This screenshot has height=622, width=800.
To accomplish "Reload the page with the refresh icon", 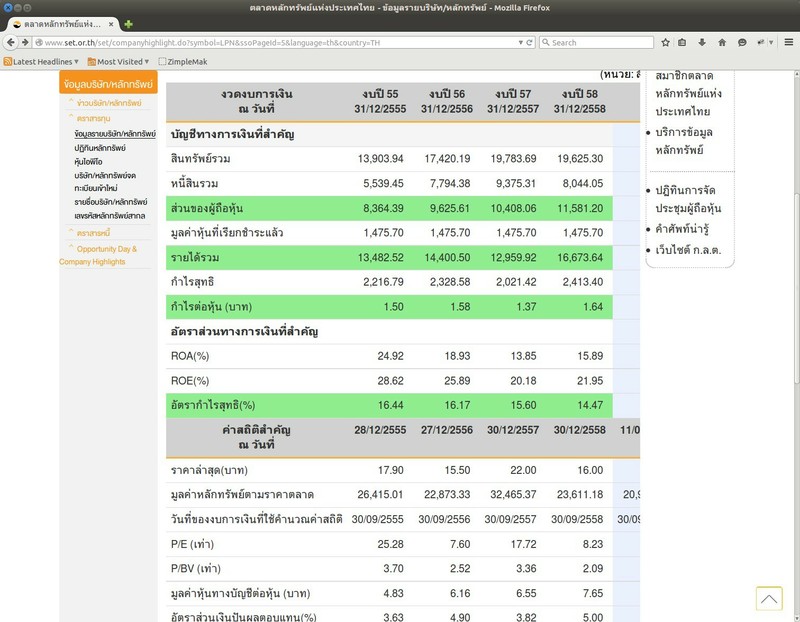I will point(530,43).
